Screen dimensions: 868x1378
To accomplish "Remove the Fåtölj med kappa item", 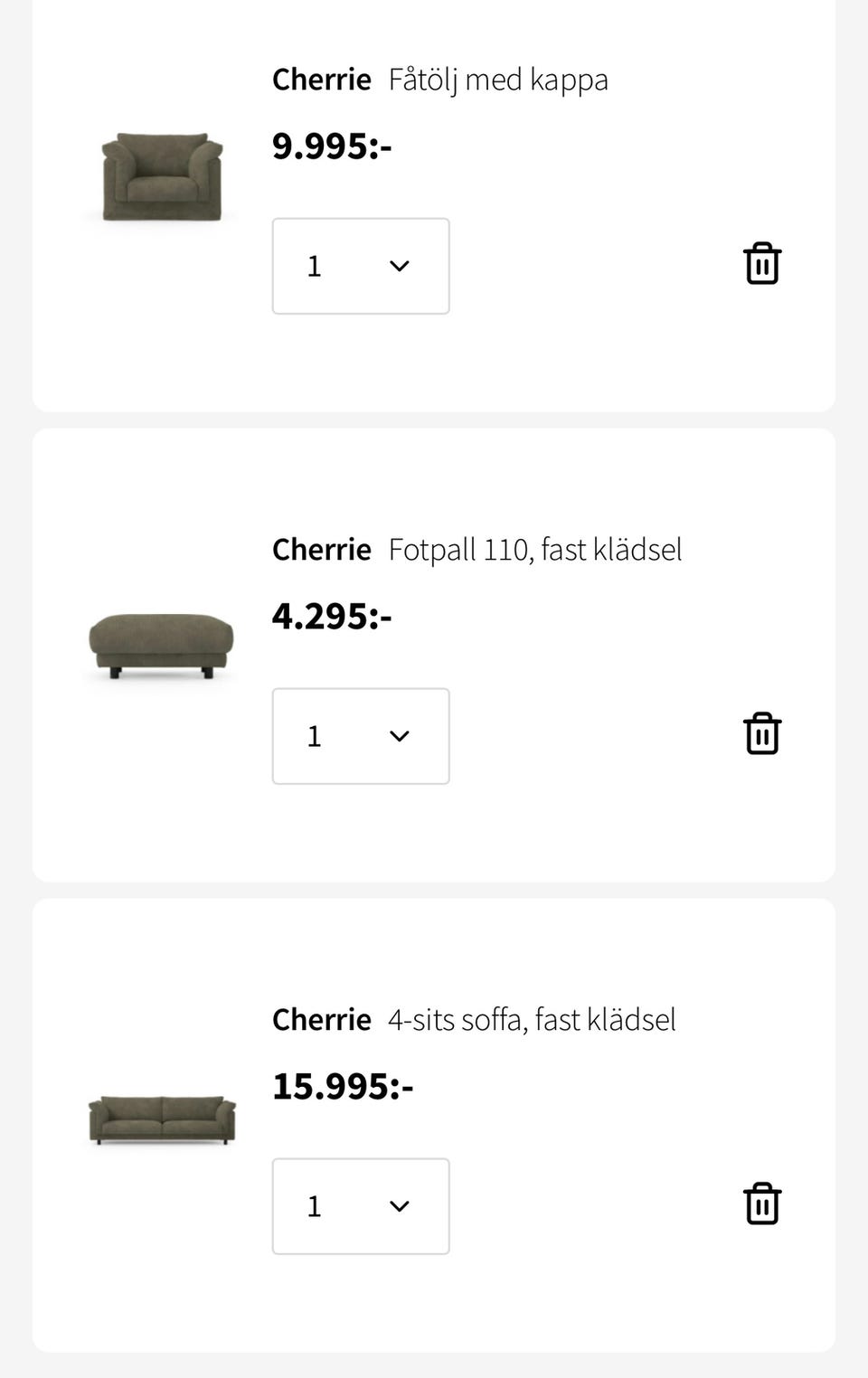I will (x=762, y=263).
